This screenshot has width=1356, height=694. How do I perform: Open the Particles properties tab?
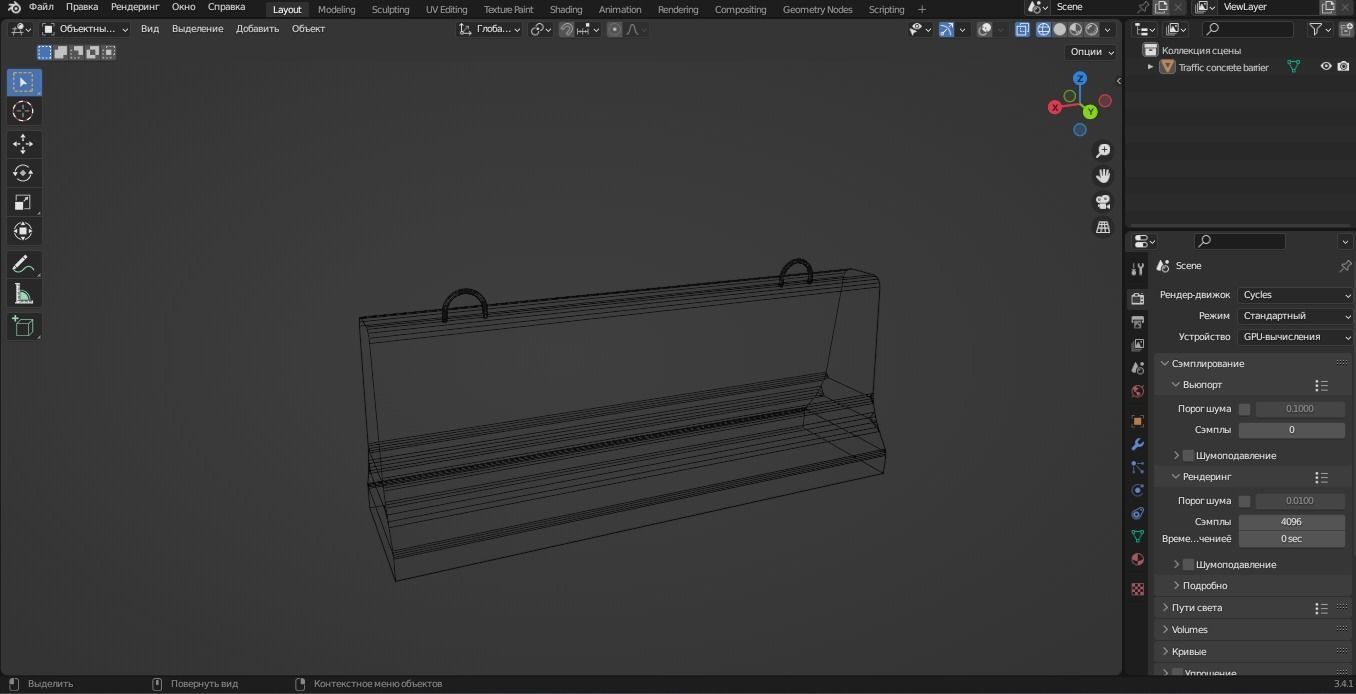coord(1137,467)
